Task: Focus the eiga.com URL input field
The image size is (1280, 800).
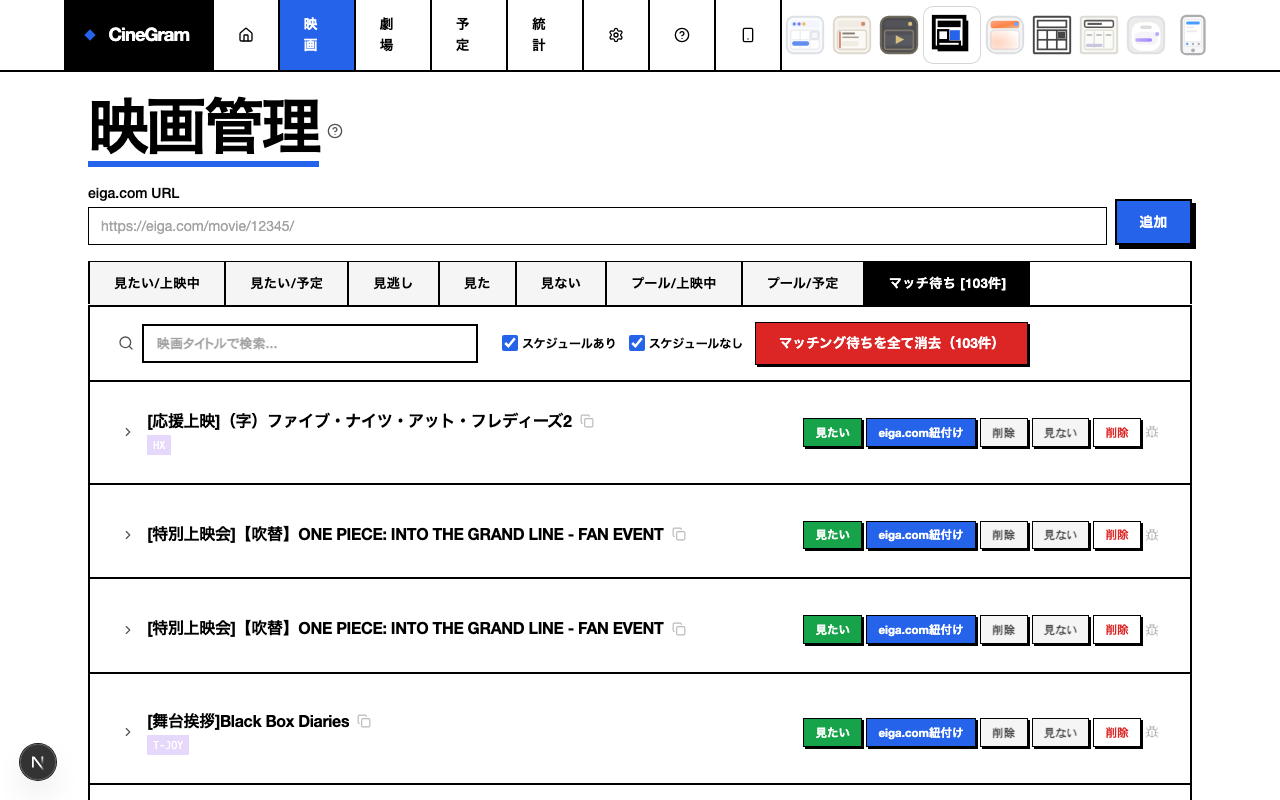Action: (597, 226)
